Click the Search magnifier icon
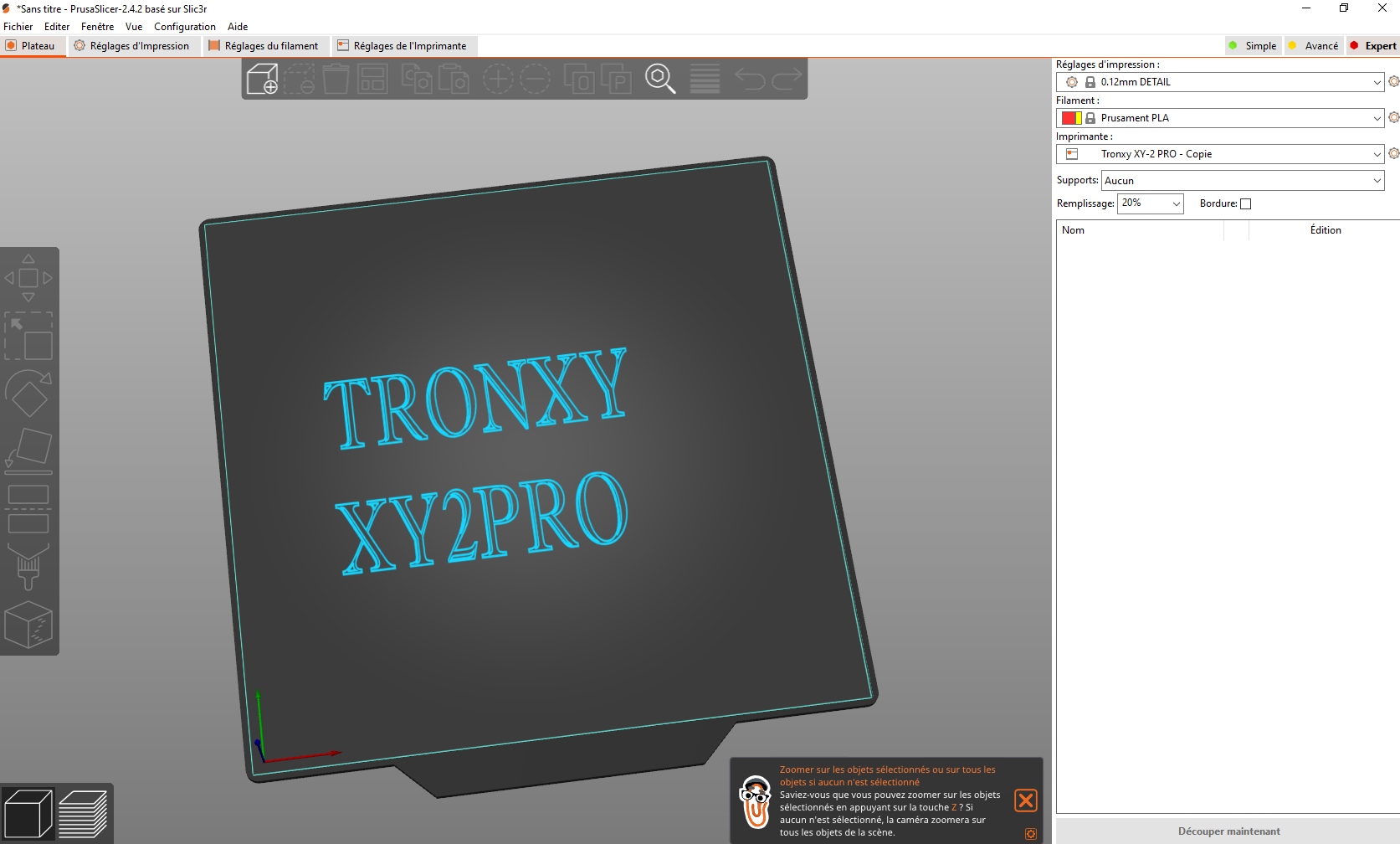Image resolution: width=1400 pixels, height=844 pixels. [x=660, y=79]
